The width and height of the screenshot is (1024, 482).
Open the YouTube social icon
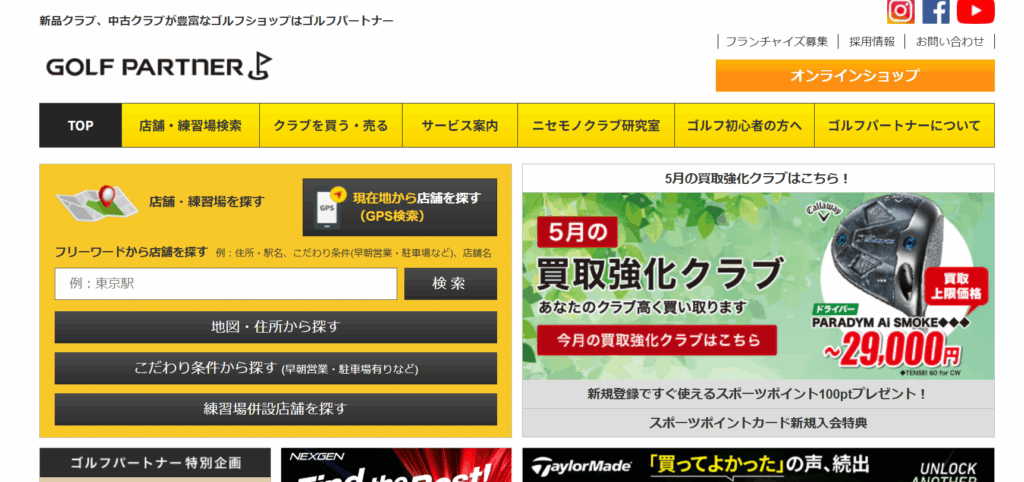pyautogui.click(x=976, y=11)
